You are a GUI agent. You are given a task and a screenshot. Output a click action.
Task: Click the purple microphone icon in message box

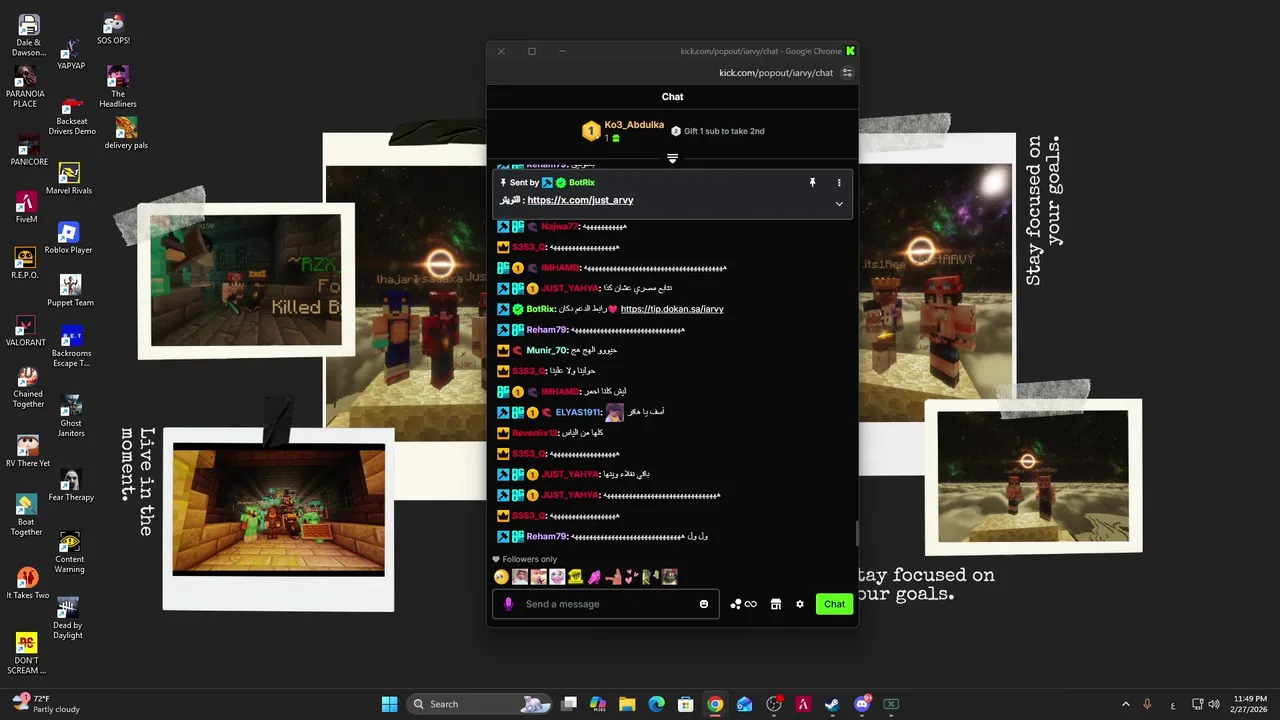[508, 604]
